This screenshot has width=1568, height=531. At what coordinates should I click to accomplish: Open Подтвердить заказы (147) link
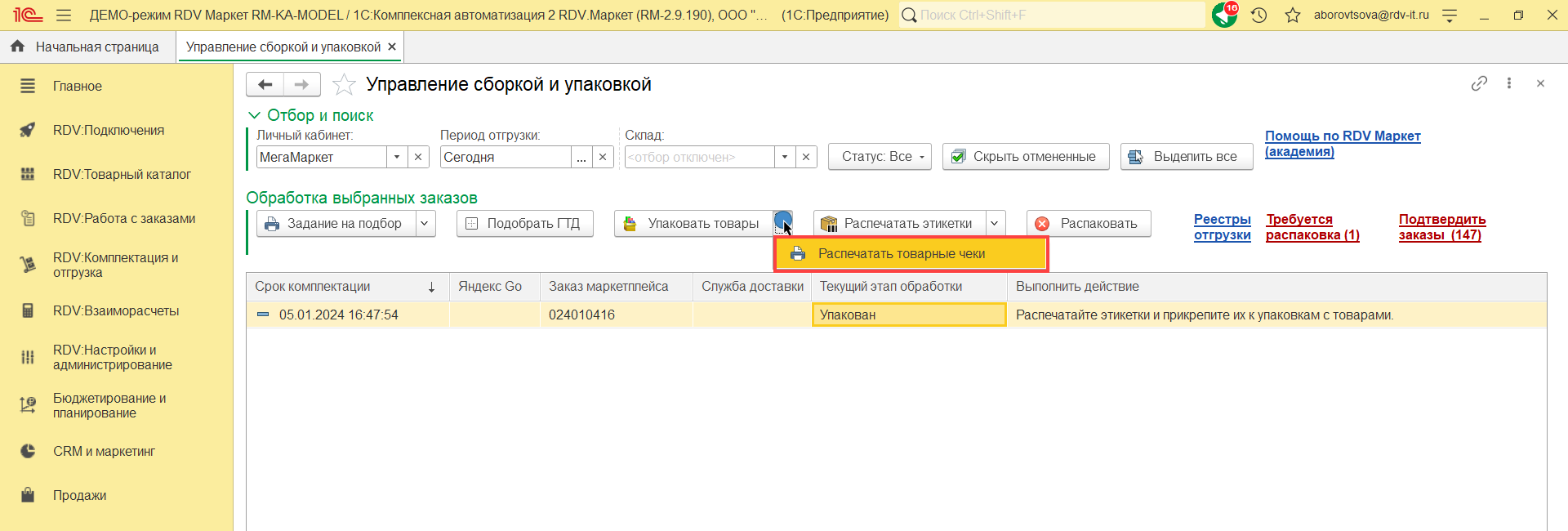coord(1442,227)
